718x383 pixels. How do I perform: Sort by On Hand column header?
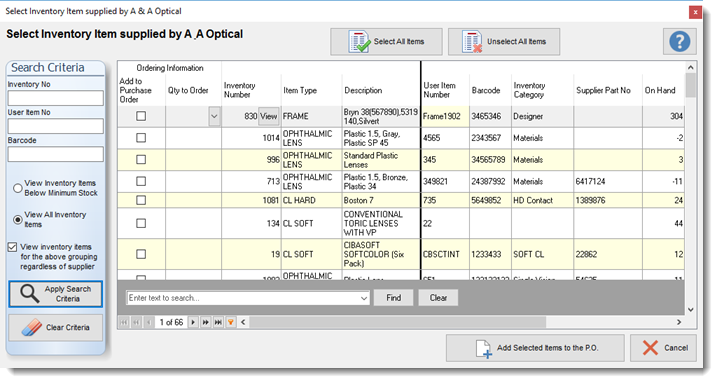coord(664,90)
